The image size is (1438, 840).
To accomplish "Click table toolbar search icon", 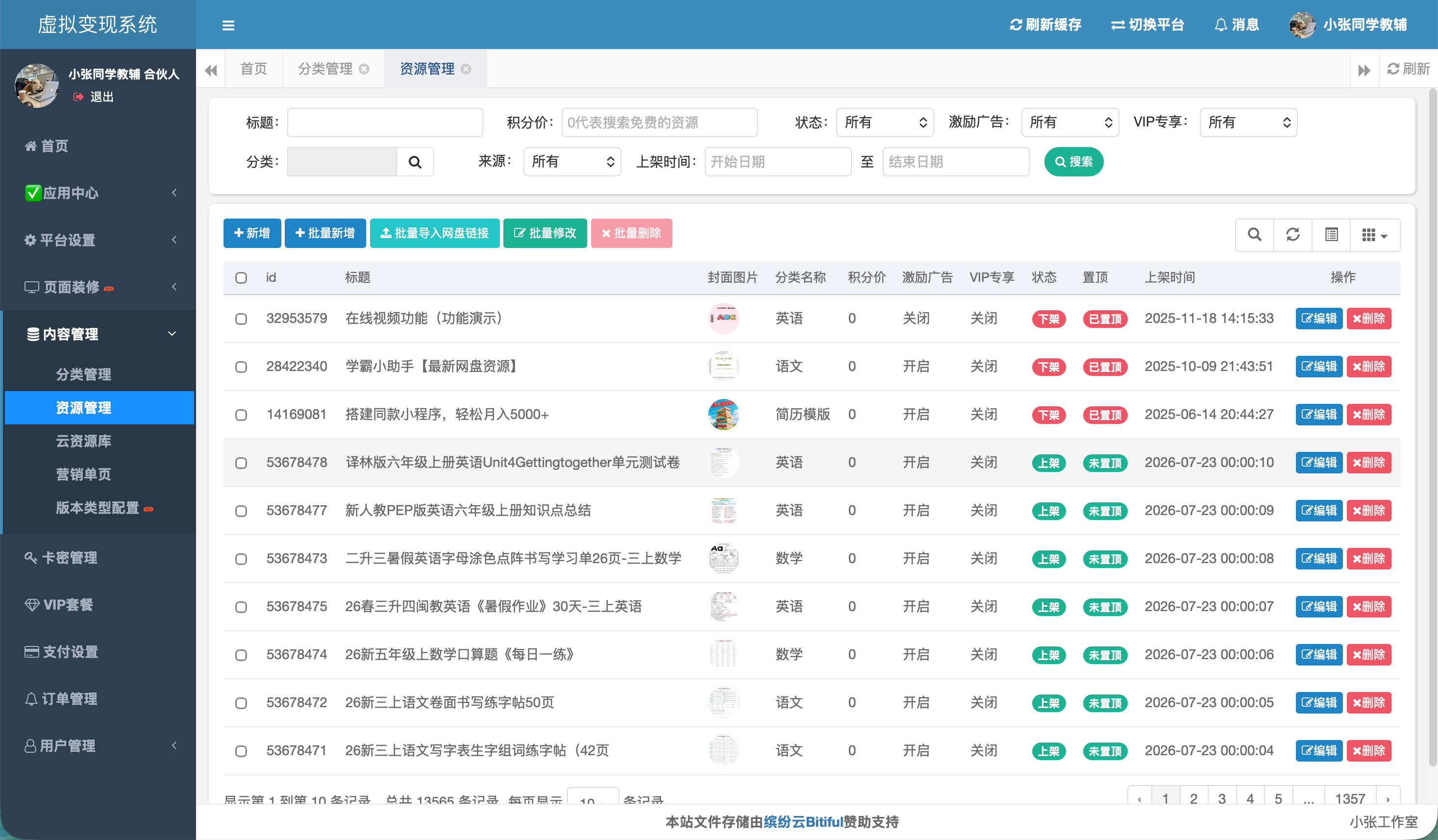I will (1254, 235).
